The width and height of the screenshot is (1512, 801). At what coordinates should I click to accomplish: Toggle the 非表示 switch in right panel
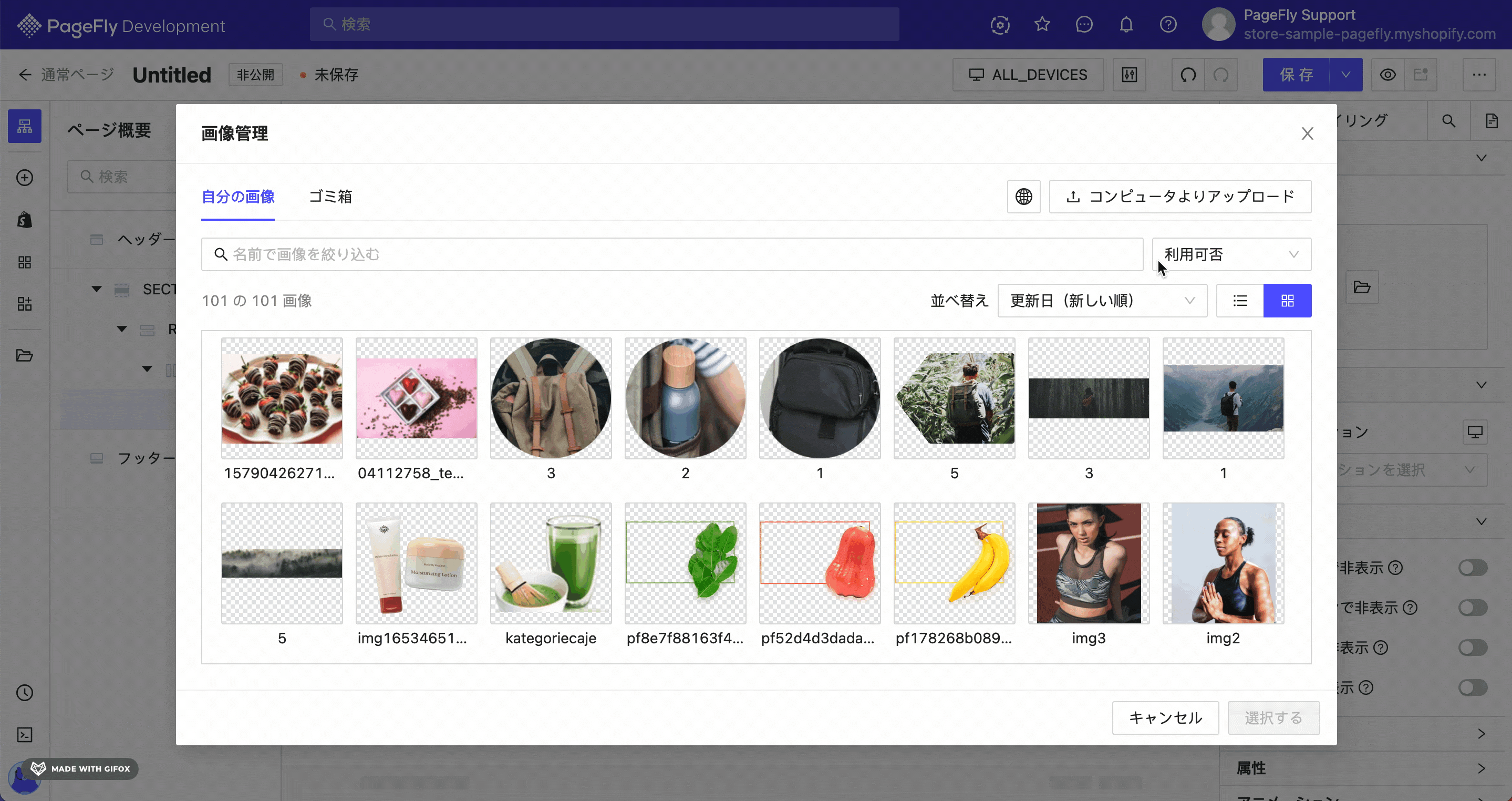(1473, 568)
